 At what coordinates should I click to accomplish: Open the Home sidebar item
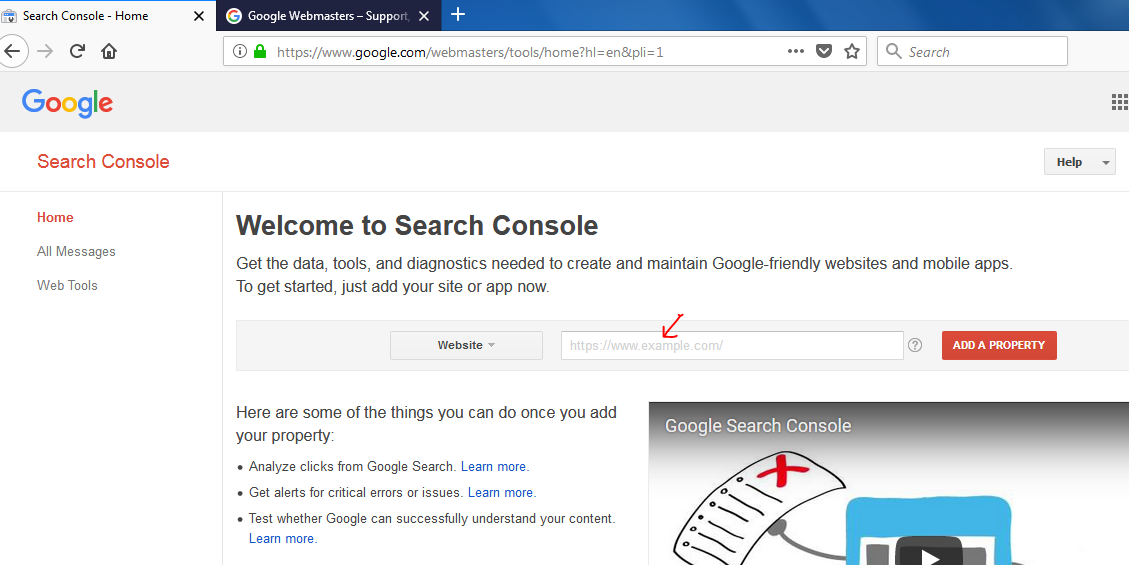[55, 217]
